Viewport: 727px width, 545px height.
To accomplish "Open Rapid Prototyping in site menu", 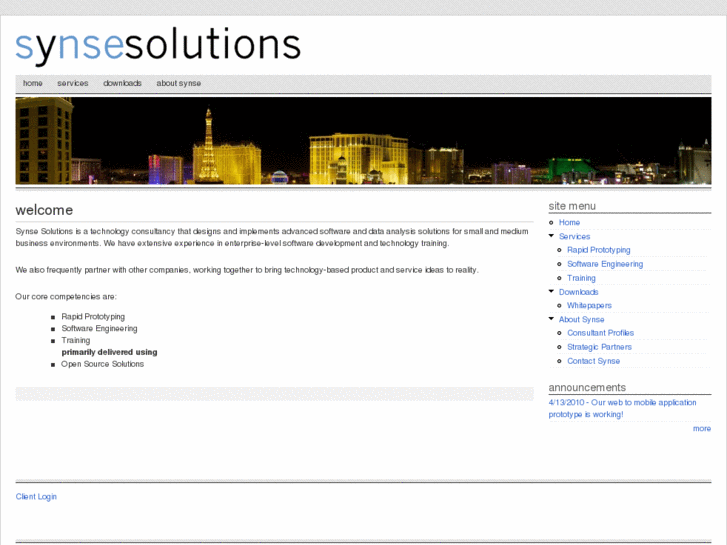I will coord(598,250).
